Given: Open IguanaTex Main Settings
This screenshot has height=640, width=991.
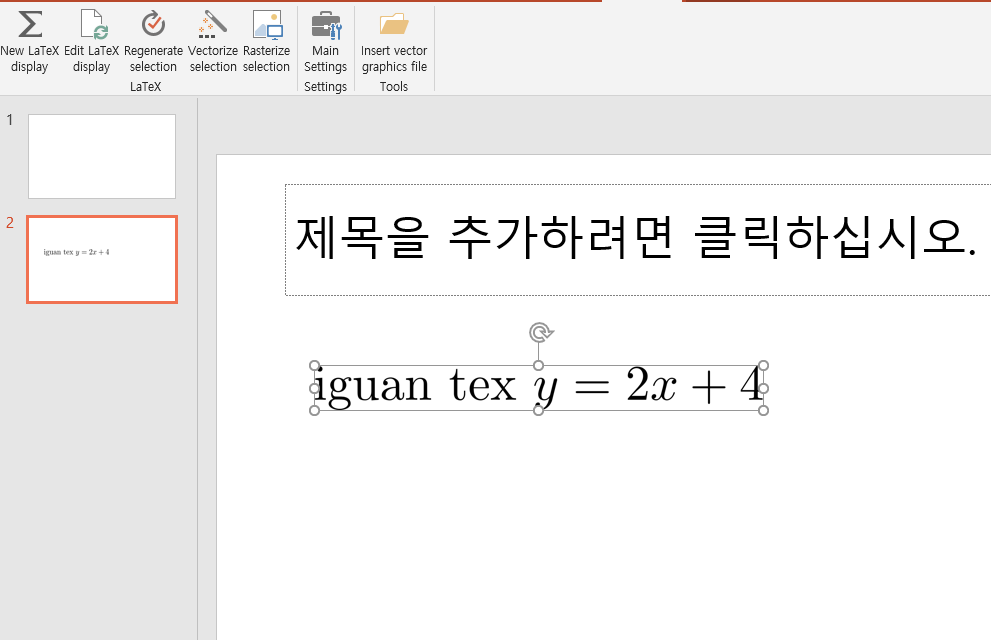Looking at the screenshot, I should pos(325,40).
